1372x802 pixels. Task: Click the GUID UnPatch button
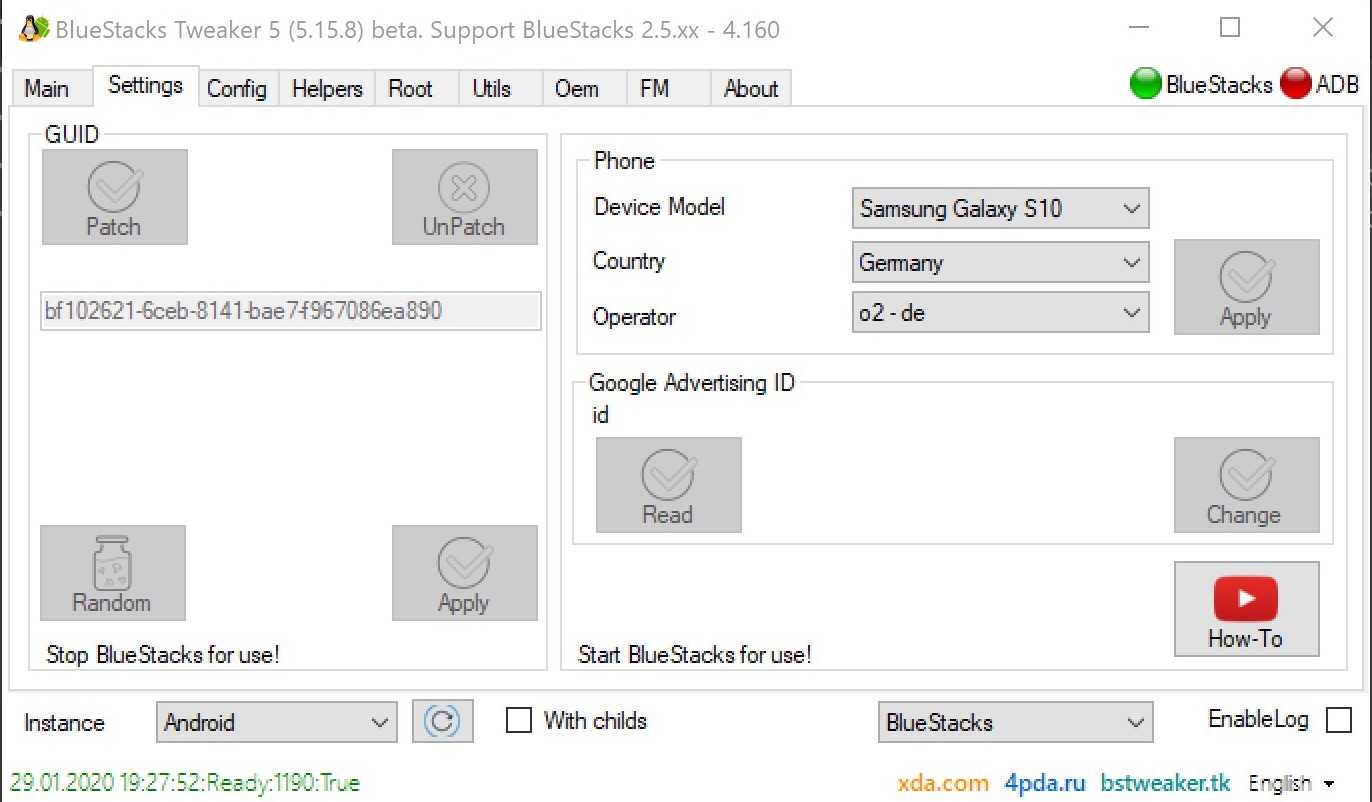(x=464, y=197)
